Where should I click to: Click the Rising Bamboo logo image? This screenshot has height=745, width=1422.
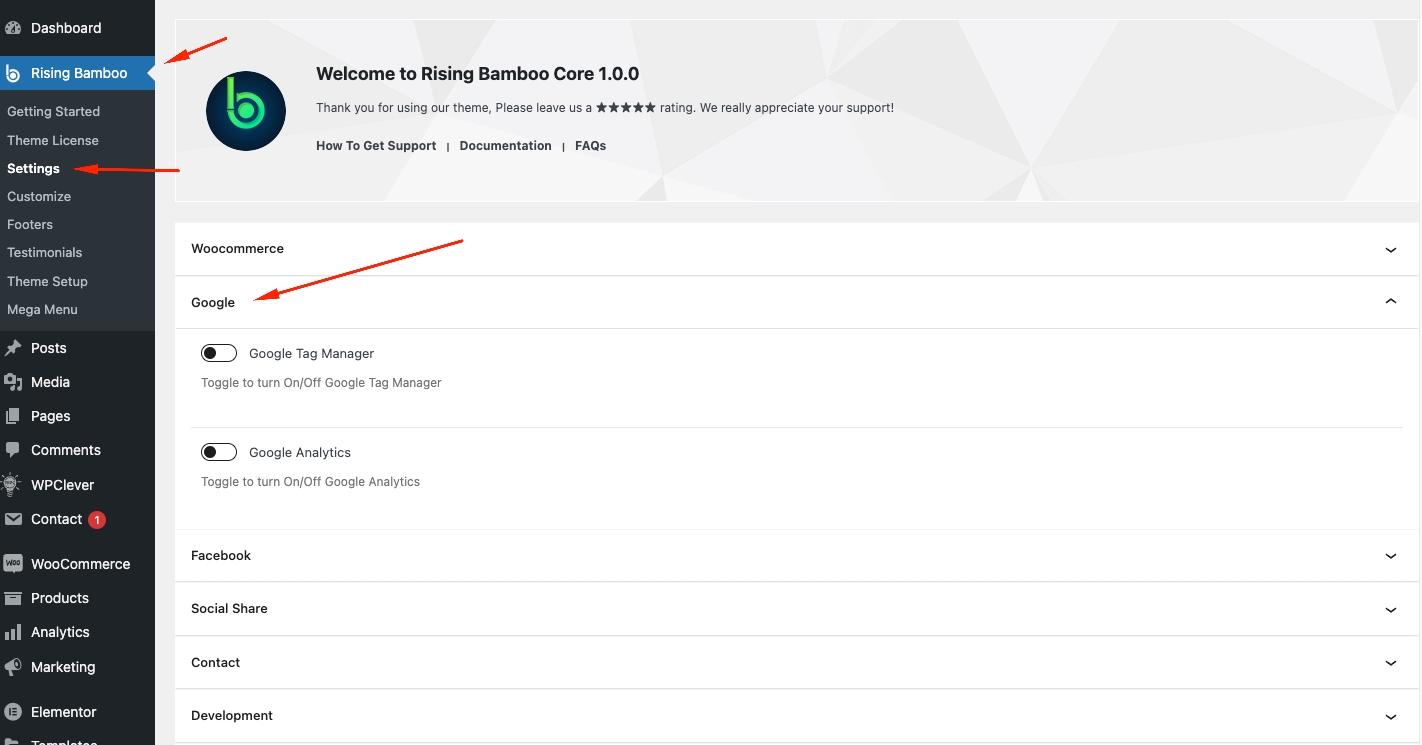(x=246, y=111)
